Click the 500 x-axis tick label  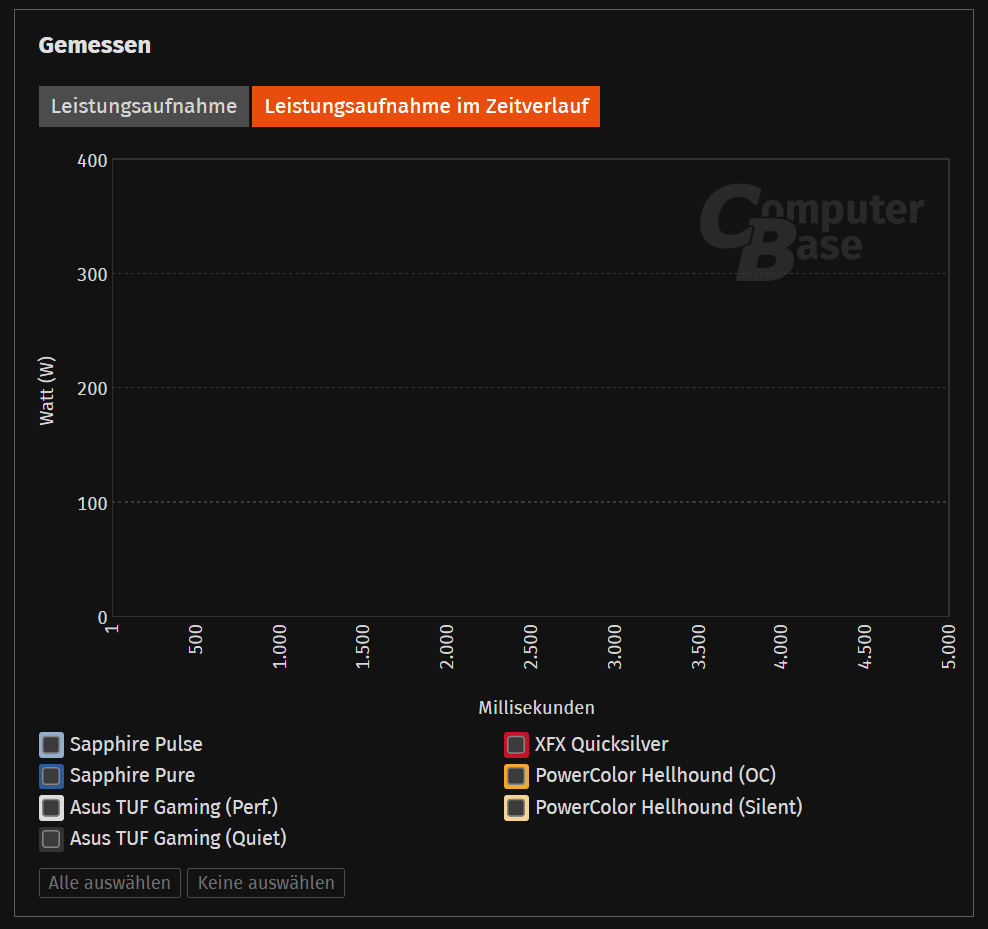[x=196, y=639]
